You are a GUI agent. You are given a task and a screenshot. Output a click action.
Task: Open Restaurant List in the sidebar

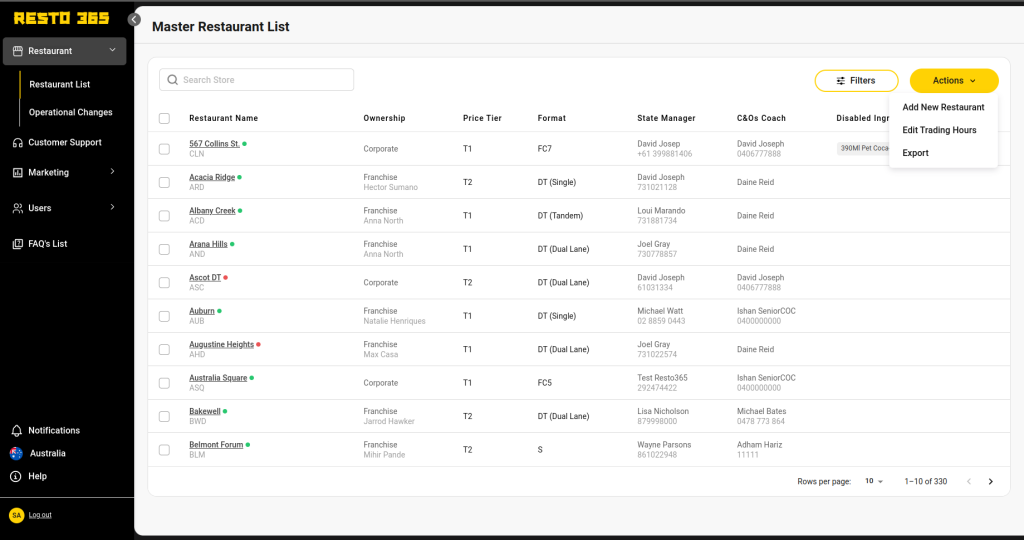(x=59, y=84)
